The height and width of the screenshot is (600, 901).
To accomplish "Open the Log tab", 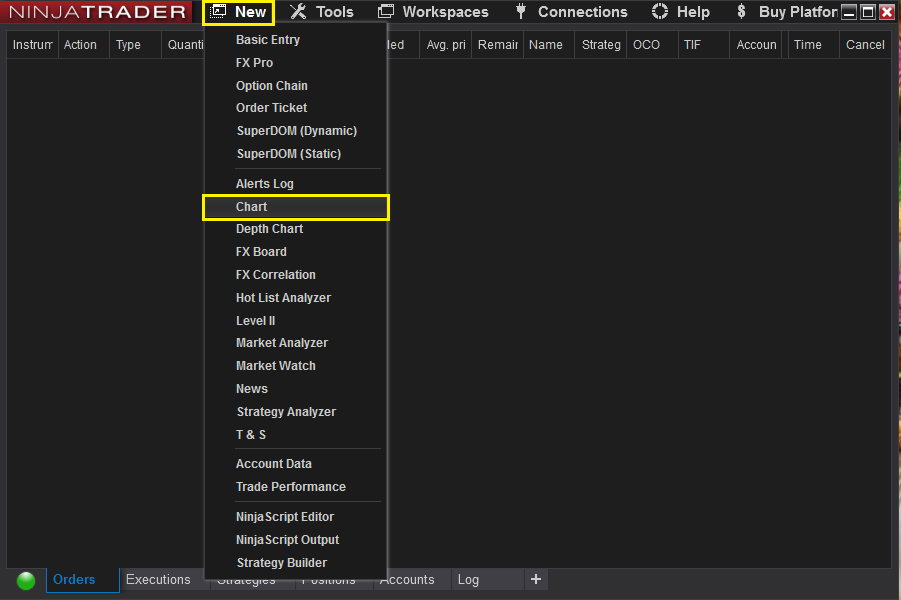I will click(x=468, y=580).
